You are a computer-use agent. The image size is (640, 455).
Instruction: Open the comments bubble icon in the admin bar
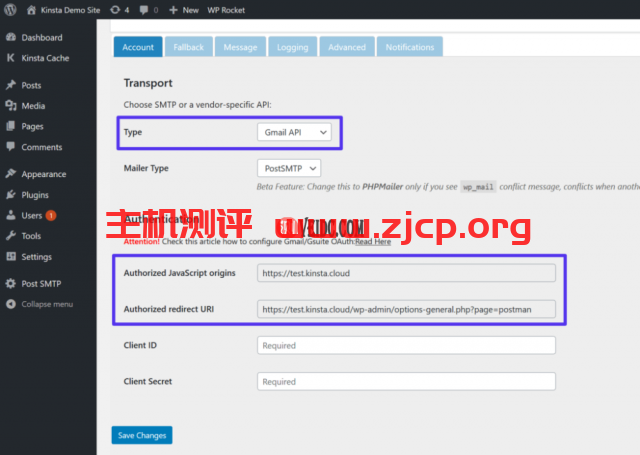(144, 10)
